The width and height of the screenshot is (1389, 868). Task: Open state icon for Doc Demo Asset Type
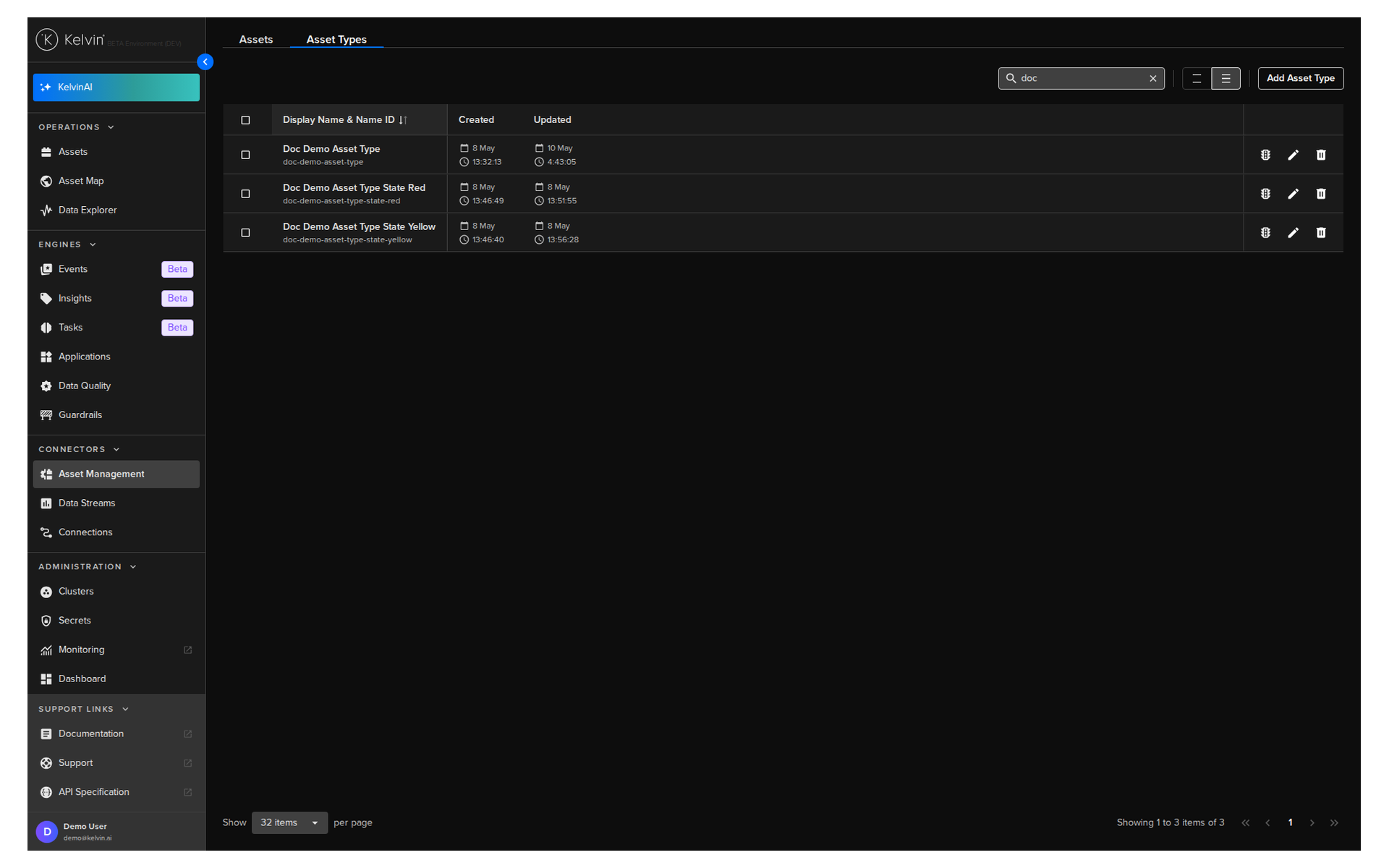click(x=1265, y=155)
